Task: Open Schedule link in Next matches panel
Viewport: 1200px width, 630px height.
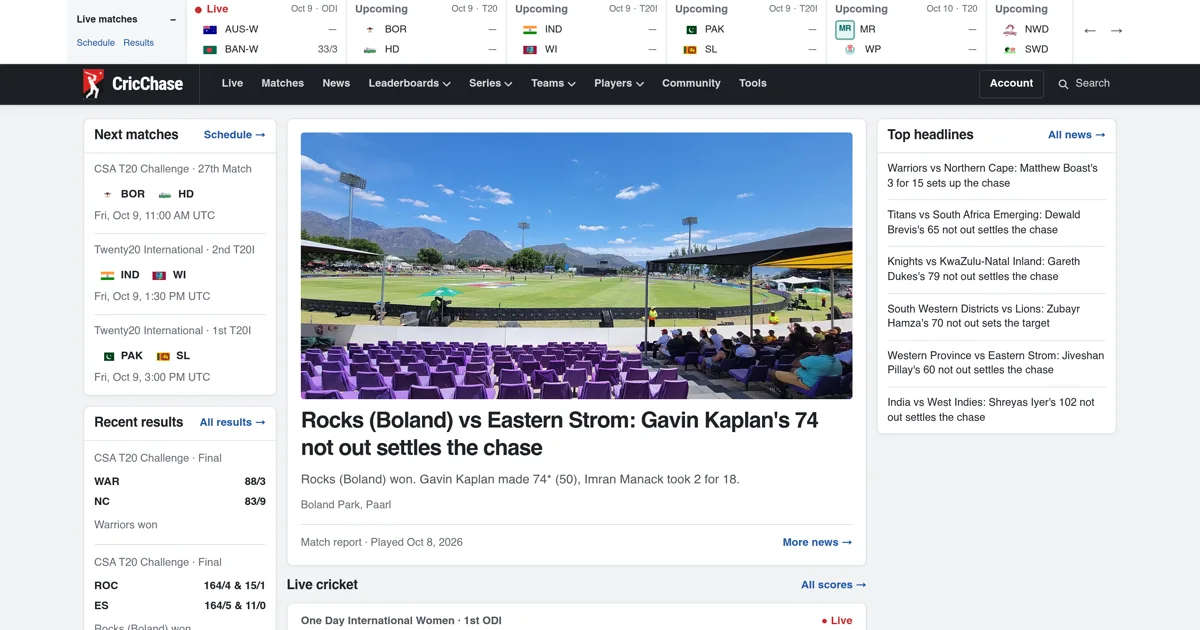Action: [234, 135]
